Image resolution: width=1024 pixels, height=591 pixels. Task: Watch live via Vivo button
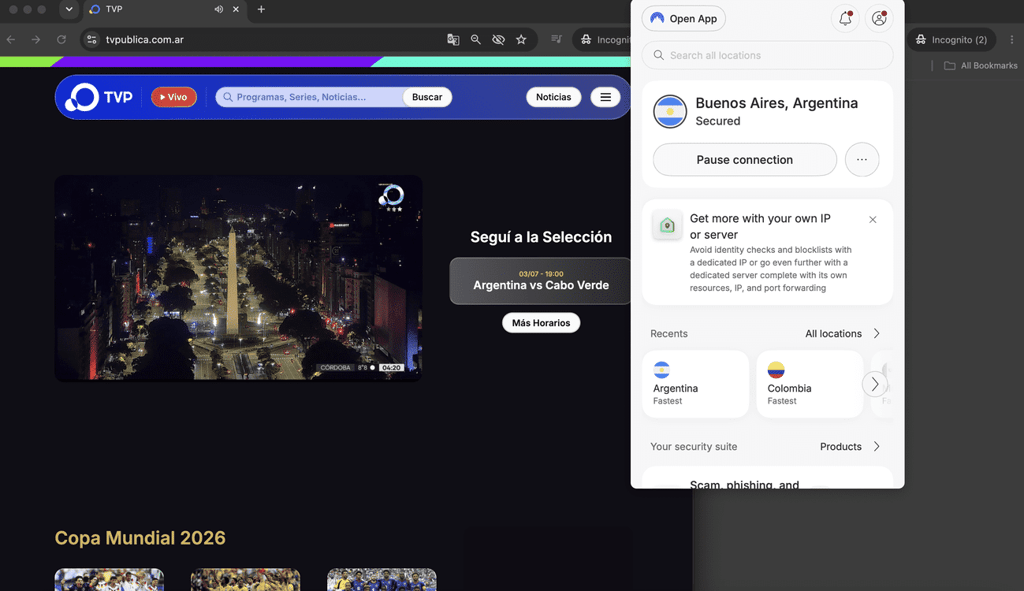(174, 97)
